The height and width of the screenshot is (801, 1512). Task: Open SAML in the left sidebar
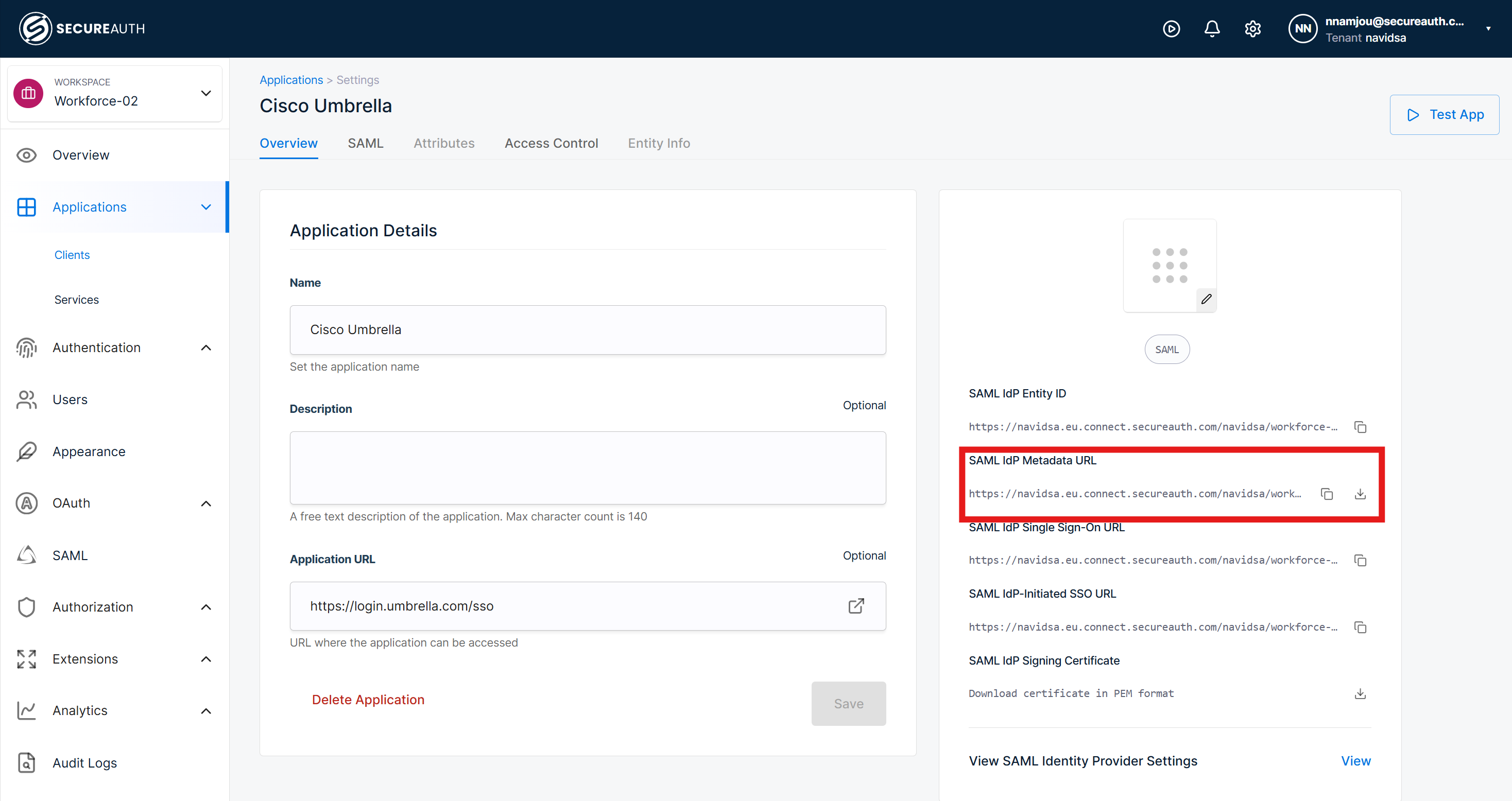point(70,555)
